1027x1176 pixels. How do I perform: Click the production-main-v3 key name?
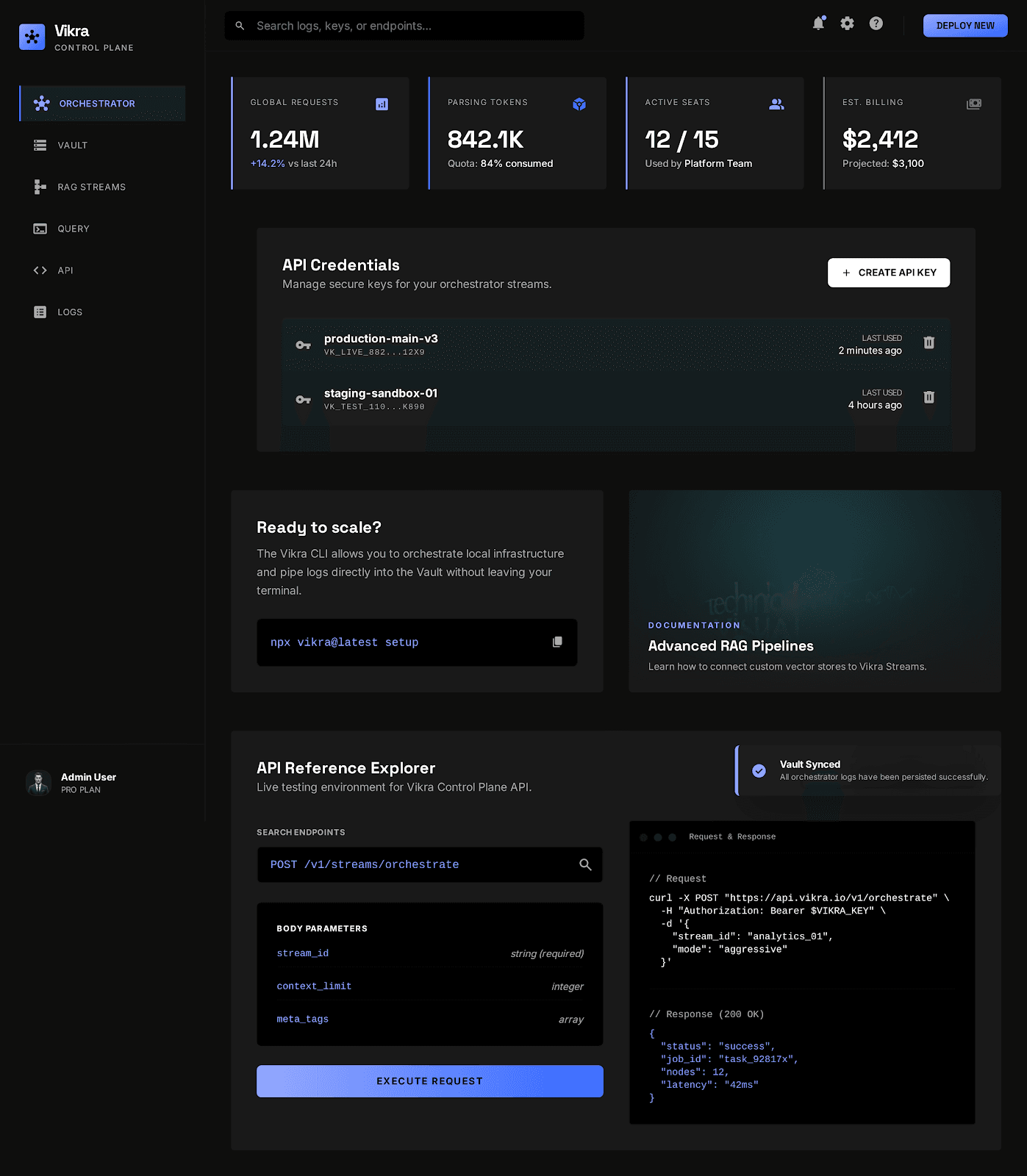tap(381, 339)
